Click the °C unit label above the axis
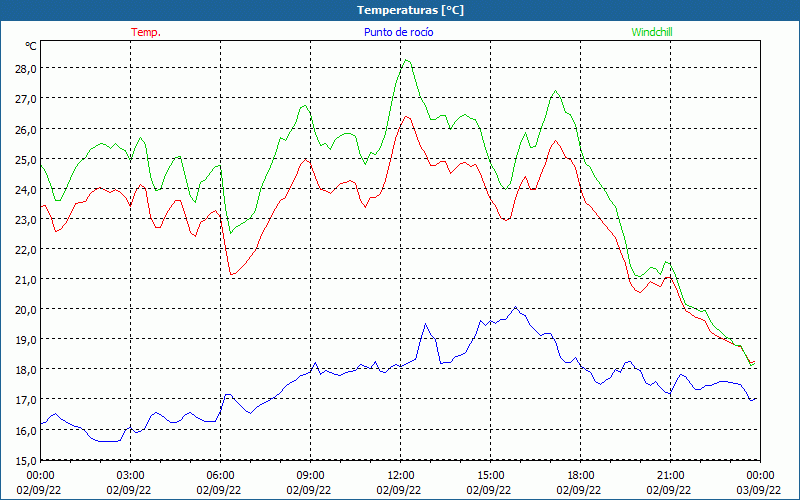The width and height of the screenshot is (800, 500). (x=31, y=46)
